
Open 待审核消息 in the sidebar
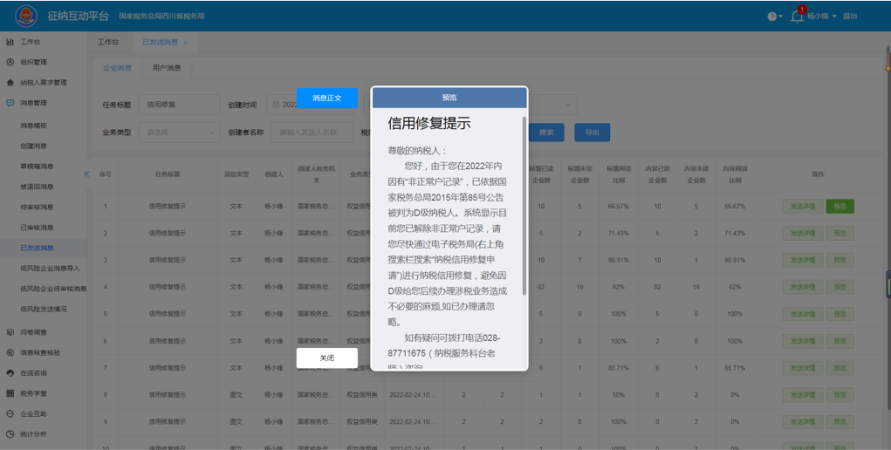[37, 207]
